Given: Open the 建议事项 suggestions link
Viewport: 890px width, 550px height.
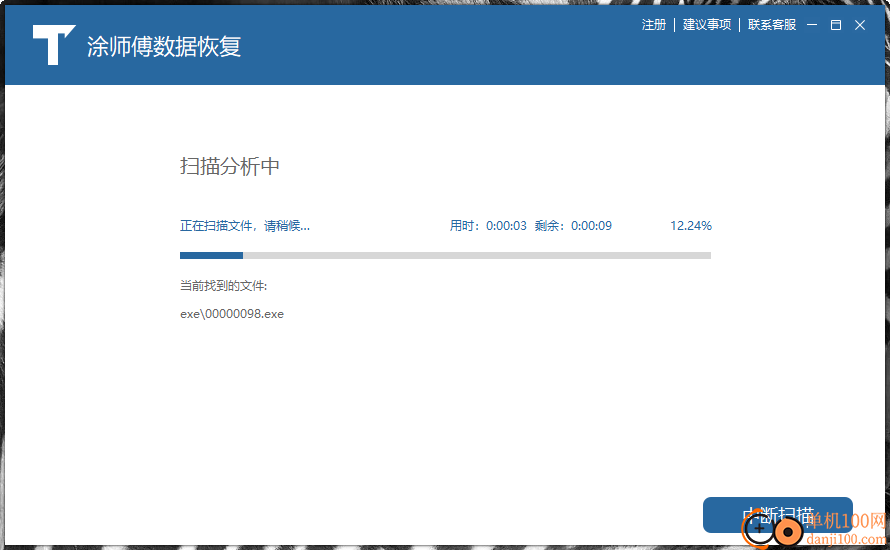Looking at the screenshot, I should (x=707, y=24).
